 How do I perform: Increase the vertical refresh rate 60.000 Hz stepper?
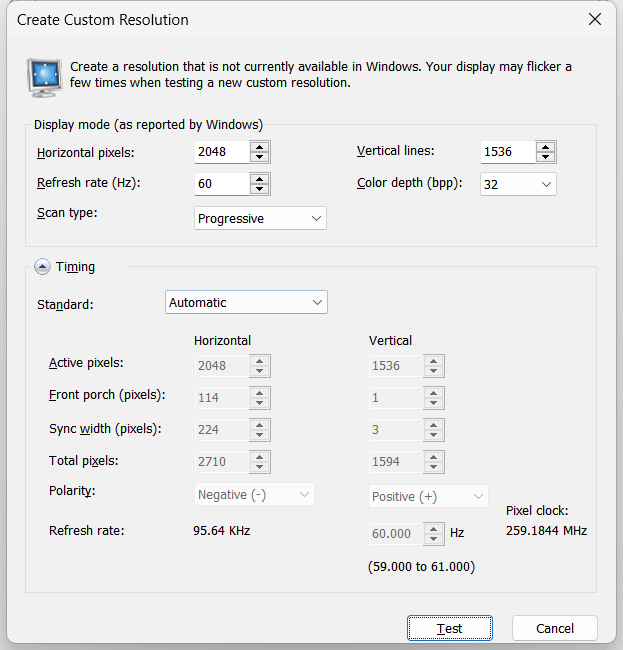pos(433,528)
